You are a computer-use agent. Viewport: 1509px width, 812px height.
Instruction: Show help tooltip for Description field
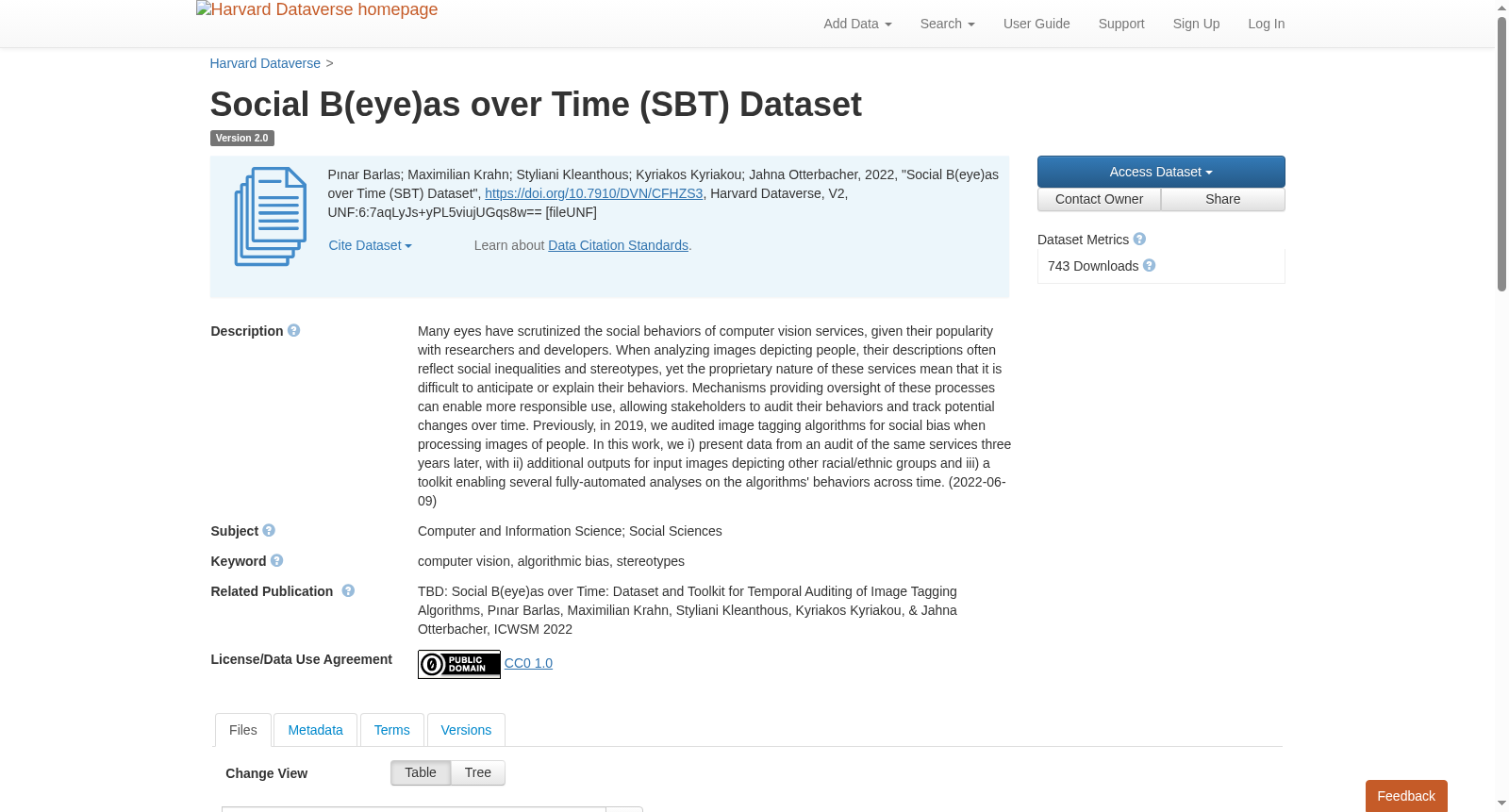(x=294, y=331)
